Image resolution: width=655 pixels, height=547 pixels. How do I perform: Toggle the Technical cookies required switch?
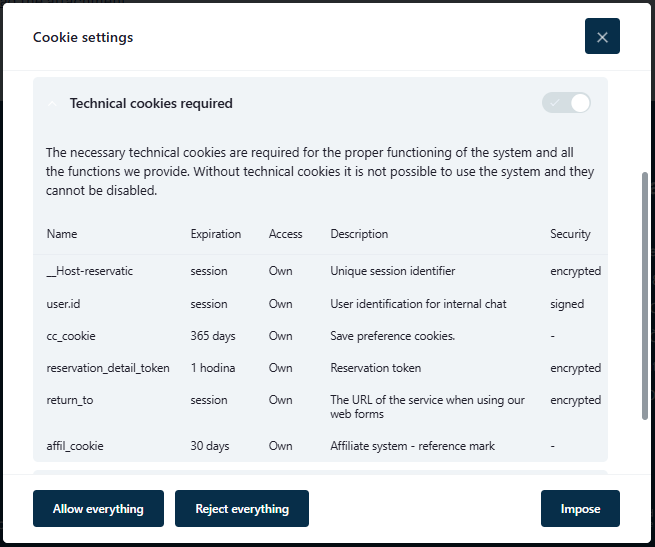coord(566,103)
